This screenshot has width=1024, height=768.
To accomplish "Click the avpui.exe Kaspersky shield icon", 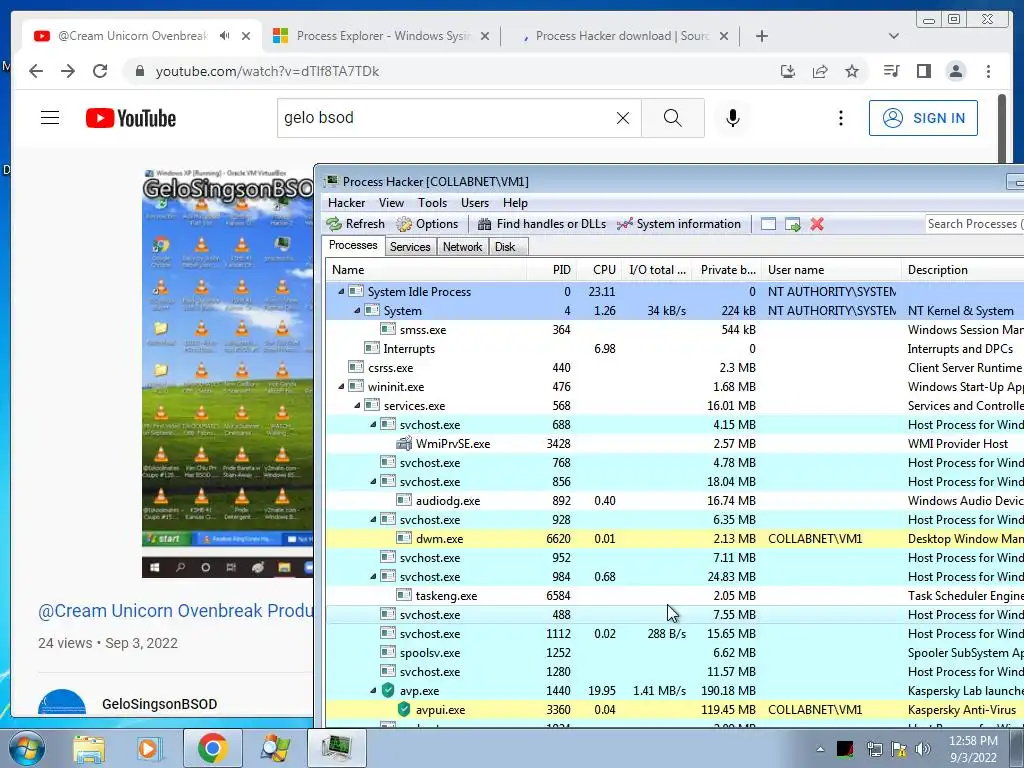I will 404,709.
